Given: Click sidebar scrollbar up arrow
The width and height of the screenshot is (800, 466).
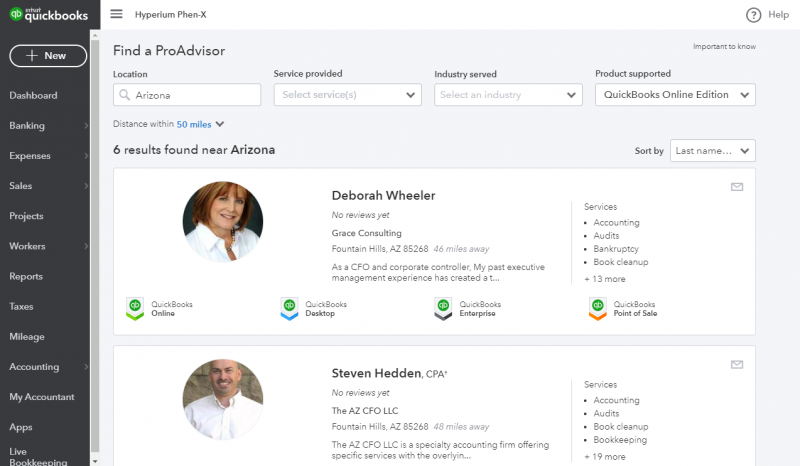Looking at the screenshot, I should [x=95, y=35].
